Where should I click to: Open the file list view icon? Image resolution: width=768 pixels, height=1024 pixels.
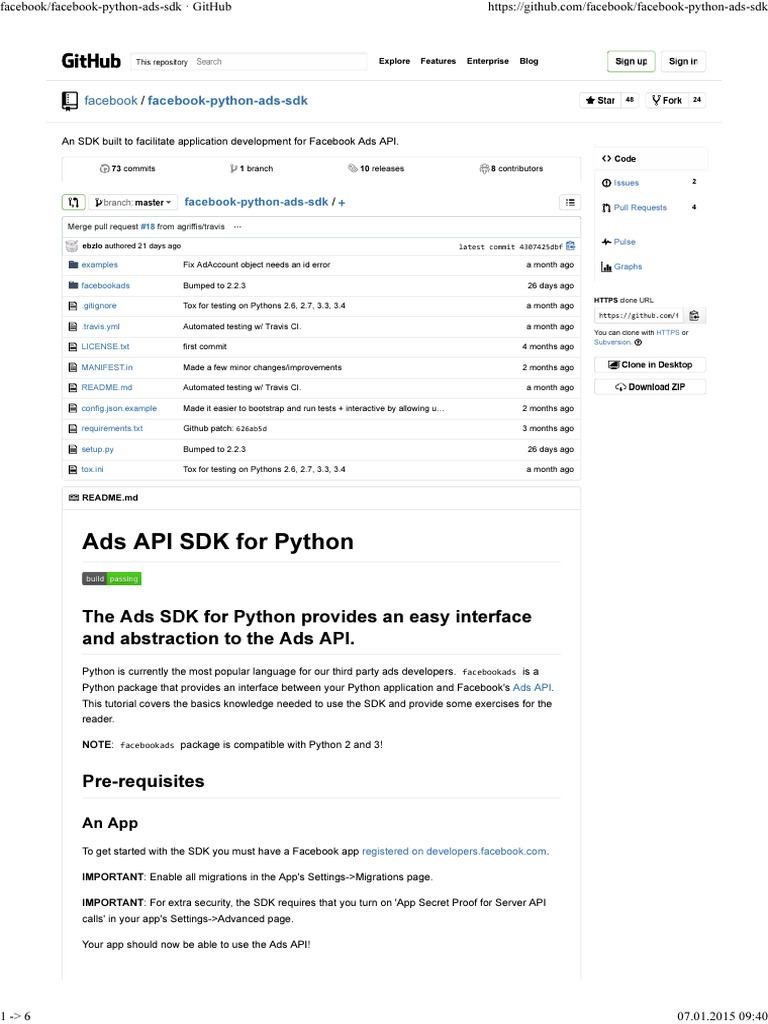pyautogui.click(x=570, y=202)
